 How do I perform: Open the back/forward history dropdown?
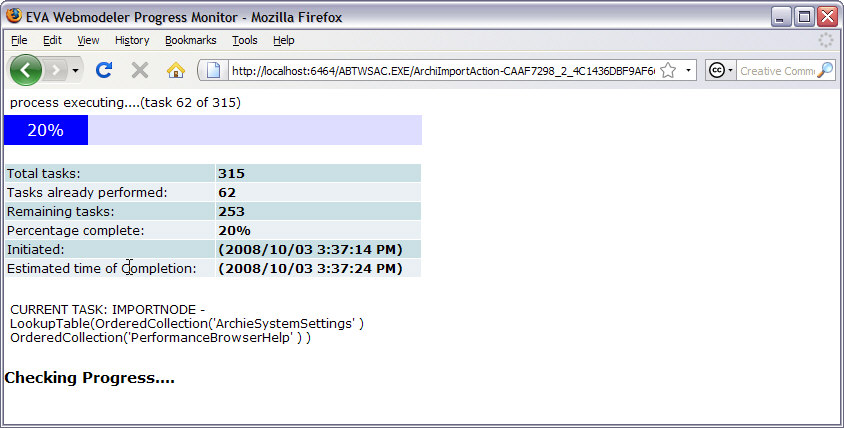[76, 71]
